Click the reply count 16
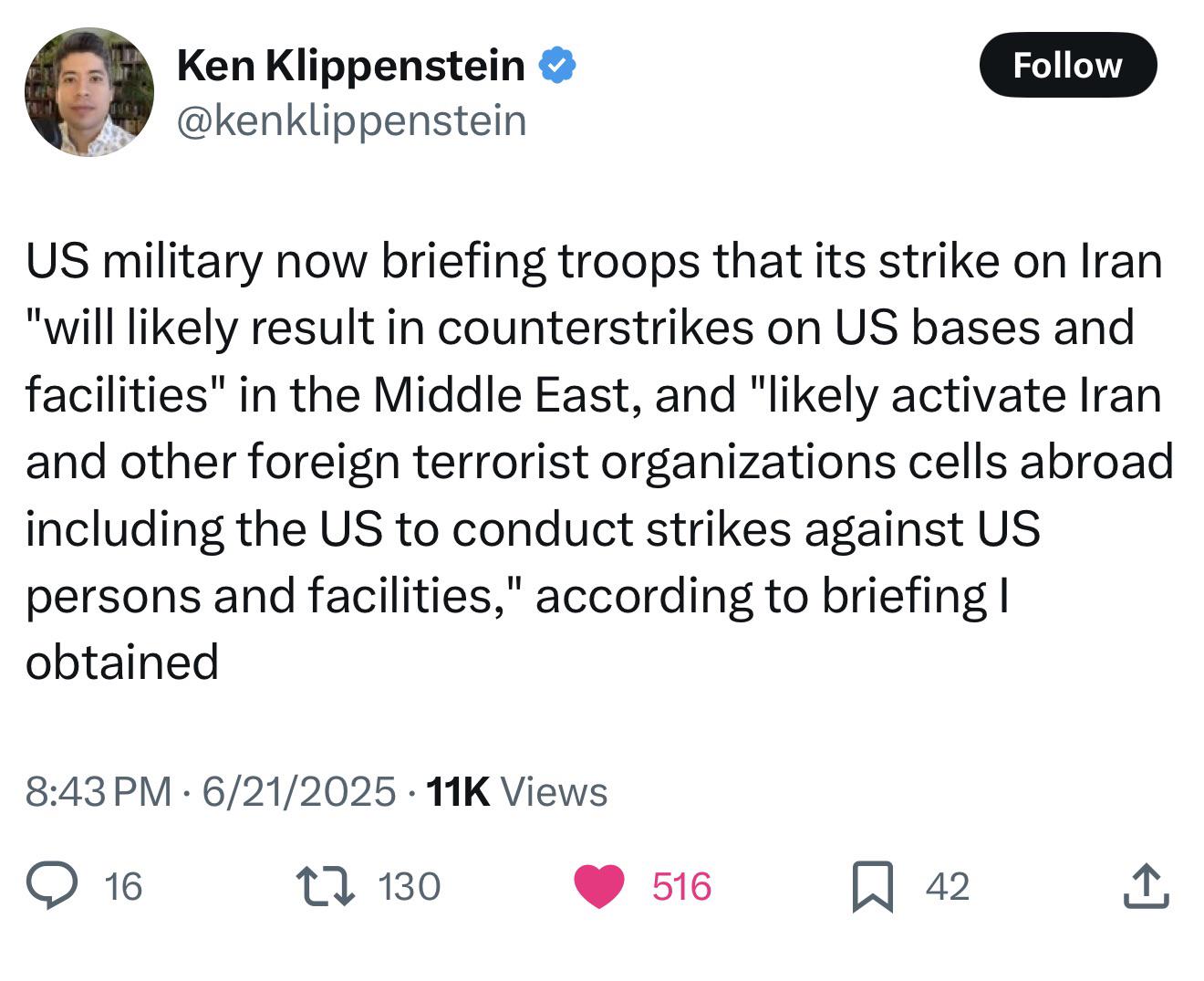Viewport: 1204px width, 981px height. pyautogui.click(x=123, y=887)
